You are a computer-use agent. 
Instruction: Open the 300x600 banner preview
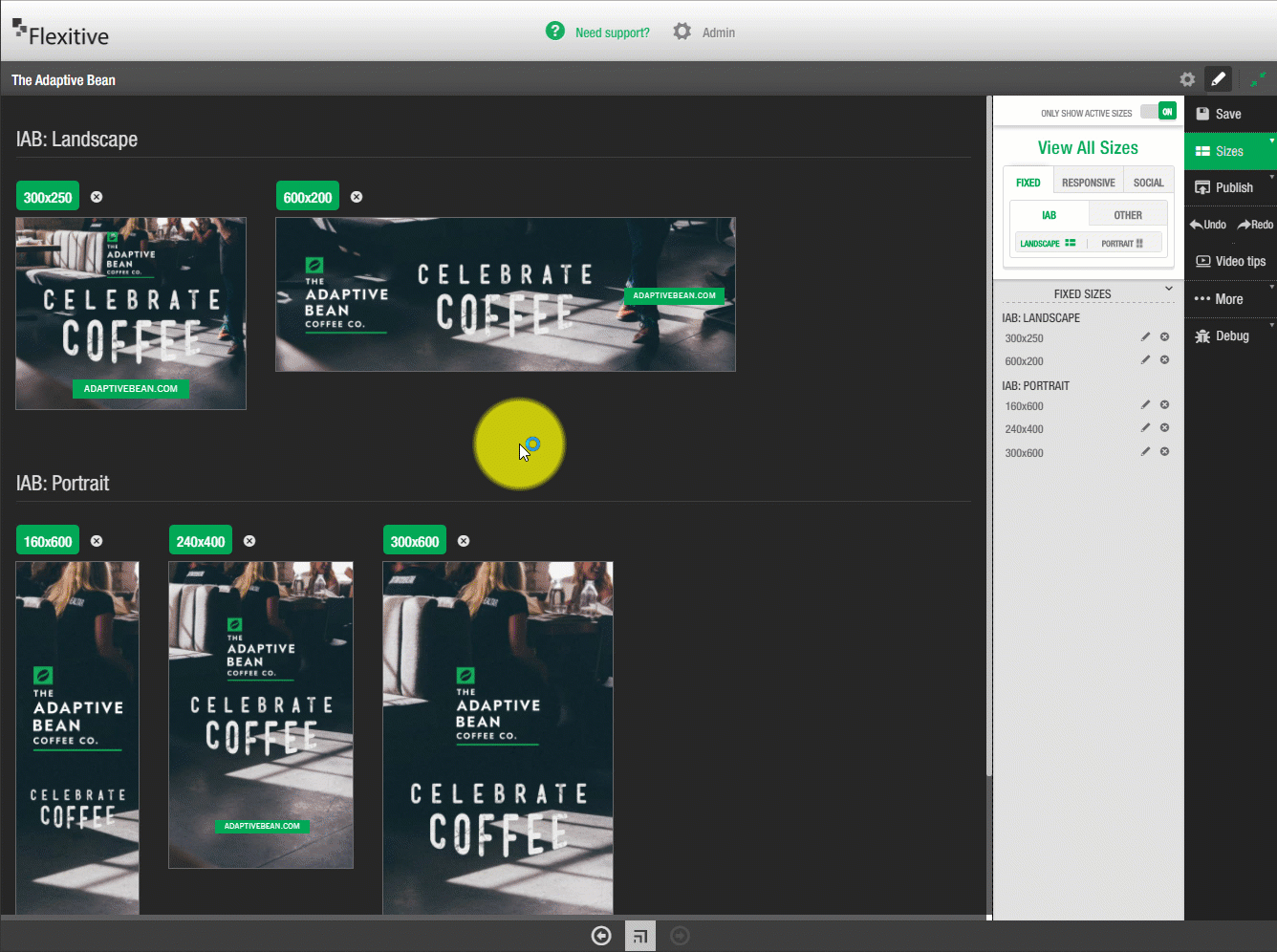pyautogui.click(x=498, y=738)
